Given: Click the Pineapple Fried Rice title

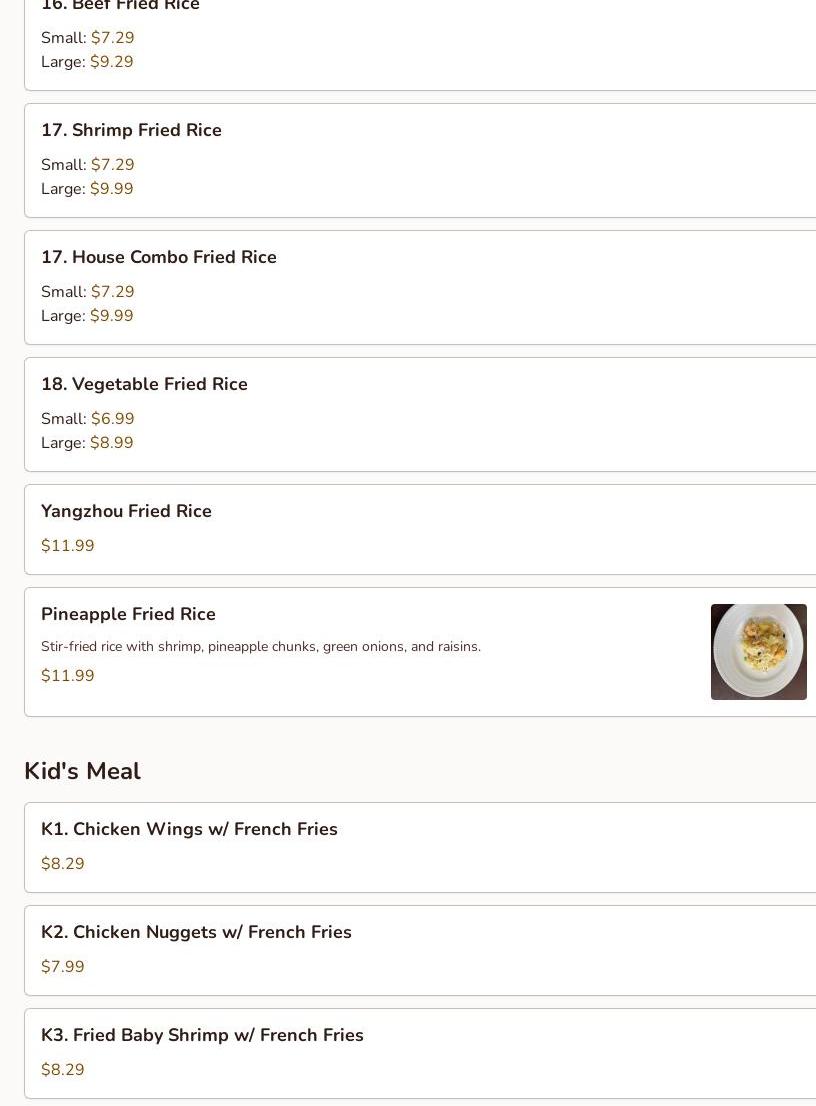Looking at the screenshot, I should [x=128, y=614].
